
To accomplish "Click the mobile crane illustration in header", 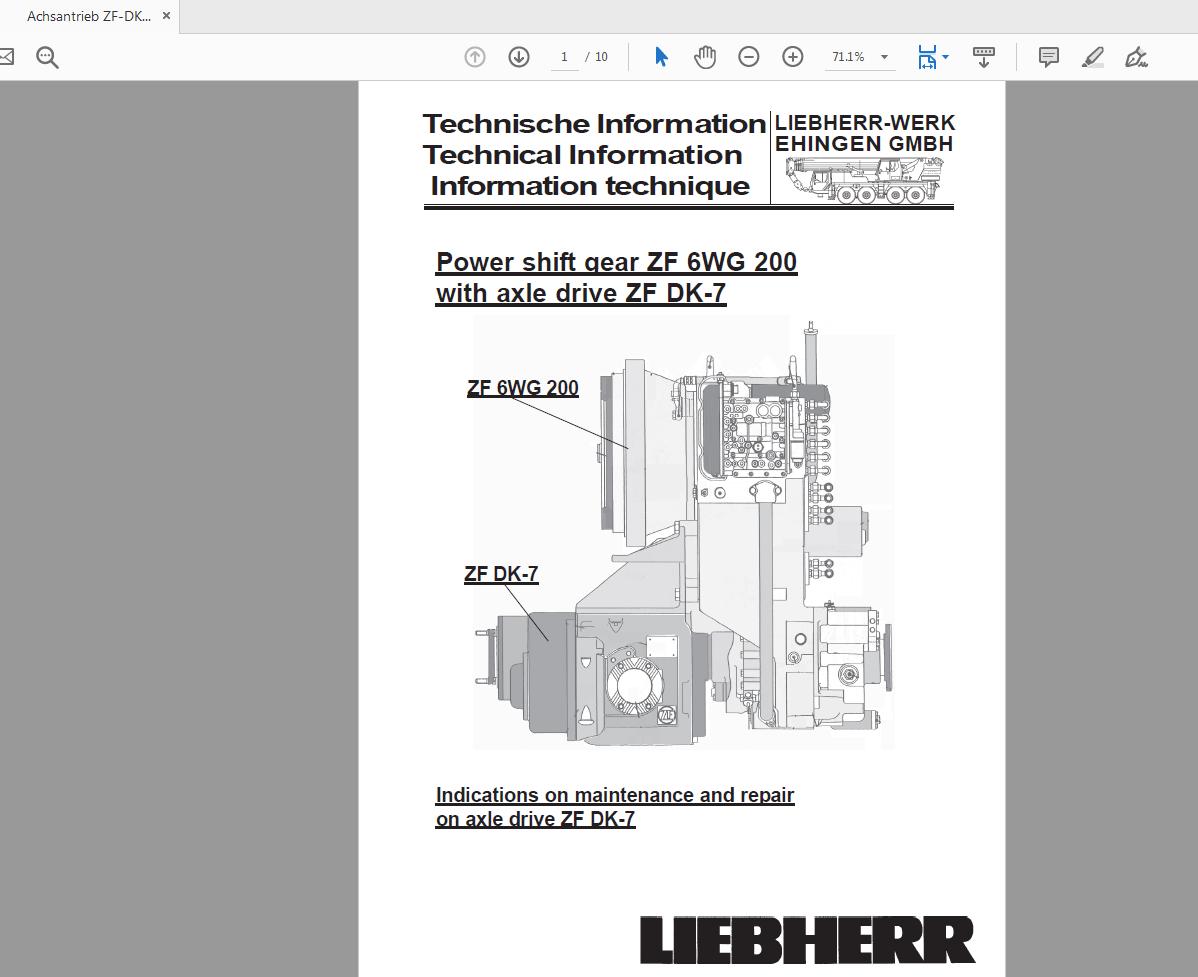I will [863, 180].
